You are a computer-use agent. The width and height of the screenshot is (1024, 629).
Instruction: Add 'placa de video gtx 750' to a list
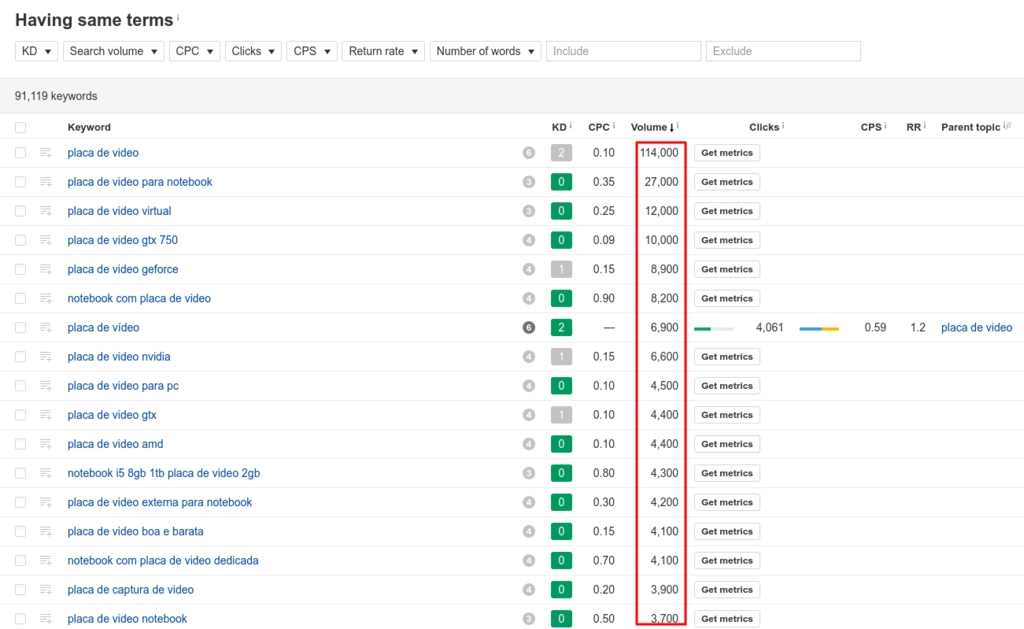pyautogui.click(x=46, y=240)
